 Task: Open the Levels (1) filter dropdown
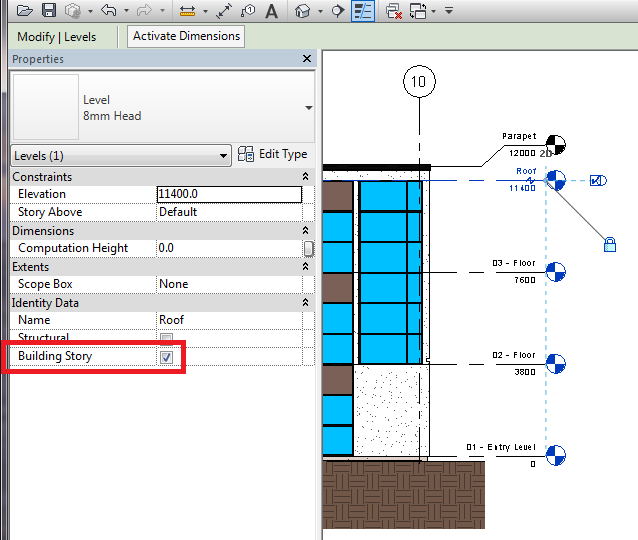click(121, 155)
